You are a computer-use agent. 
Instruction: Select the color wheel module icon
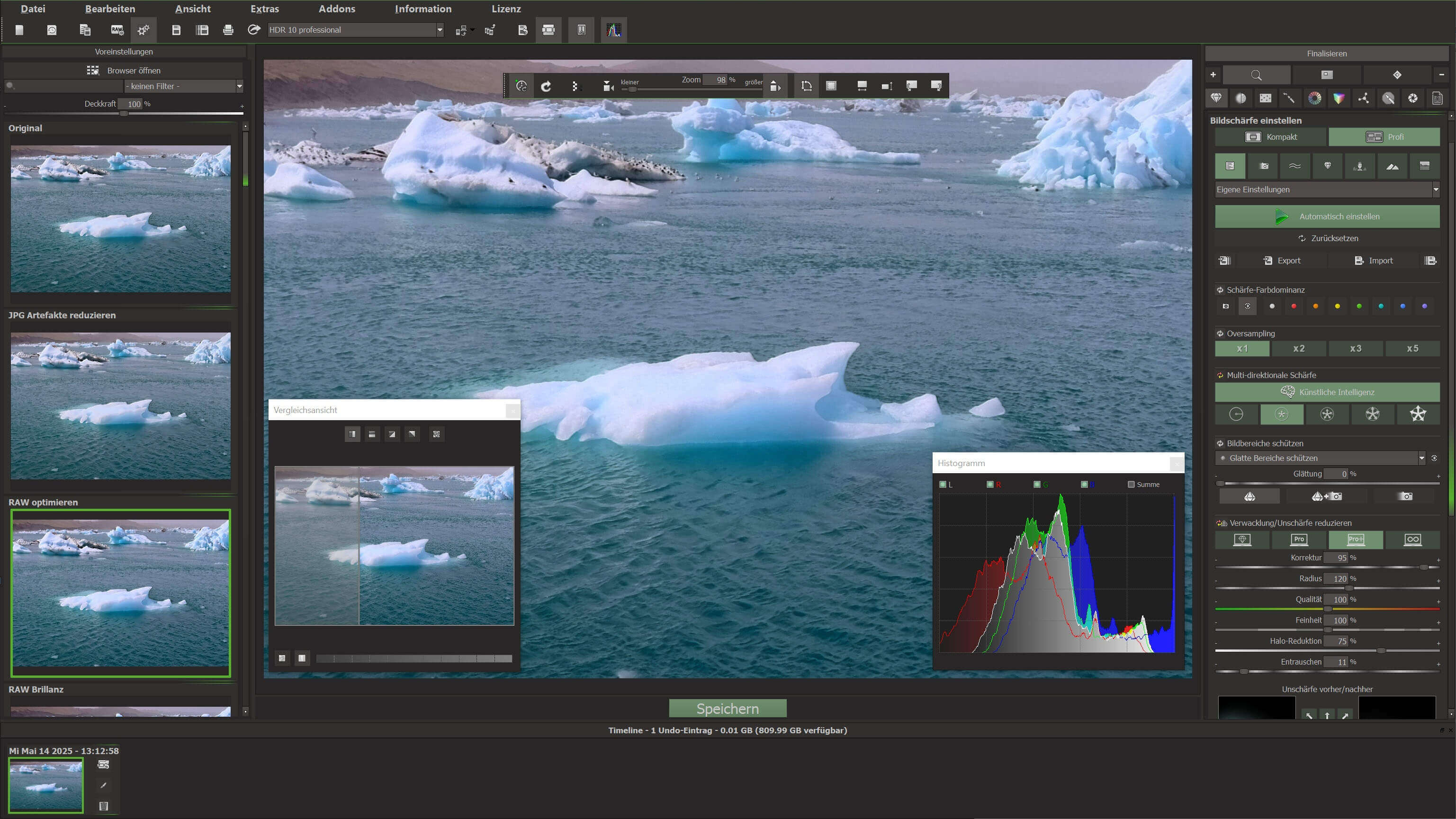pyautogui.click(x=1315, y=99)
